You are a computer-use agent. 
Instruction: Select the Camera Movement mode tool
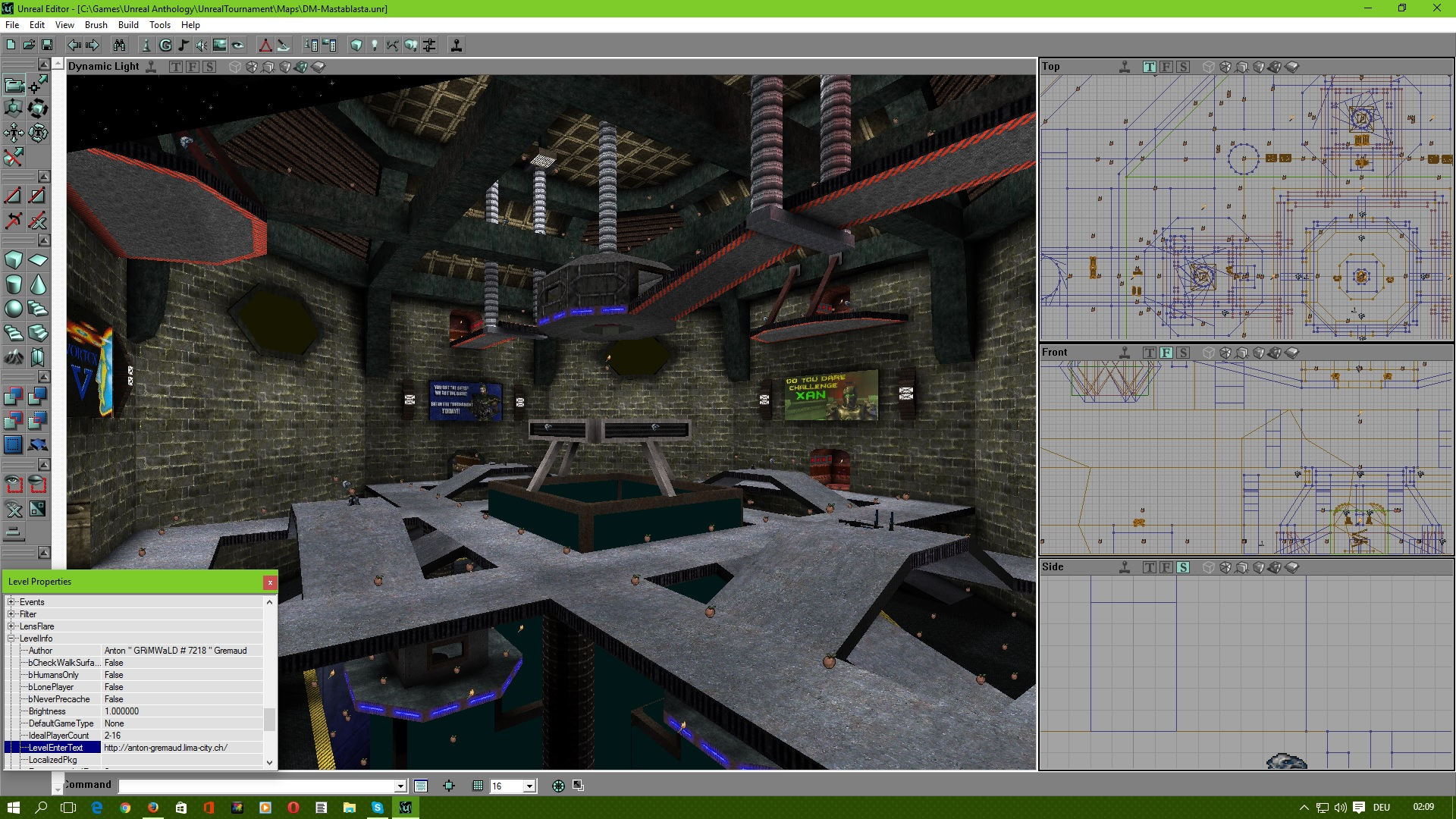(14, 86)
